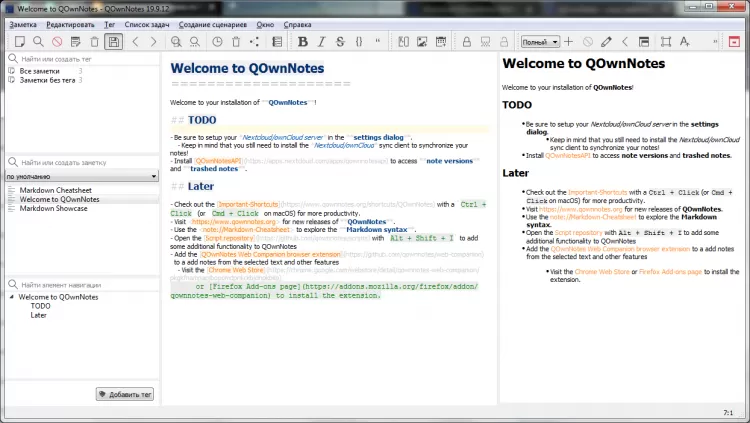Click the Добавить тег button
The height and width of the screenshot is (423, 750).
(x=124, y=395)
